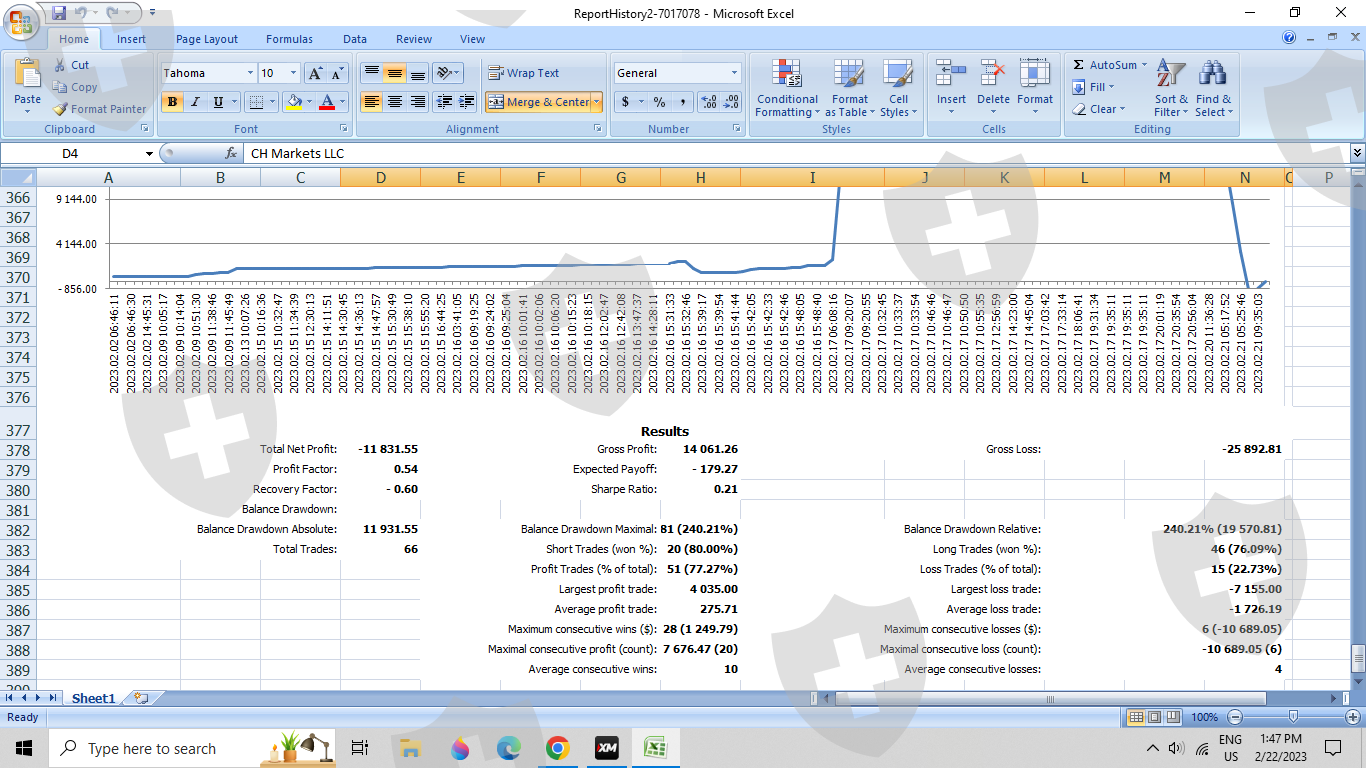Open Excel from the Windows taskbar

point(655,748)
